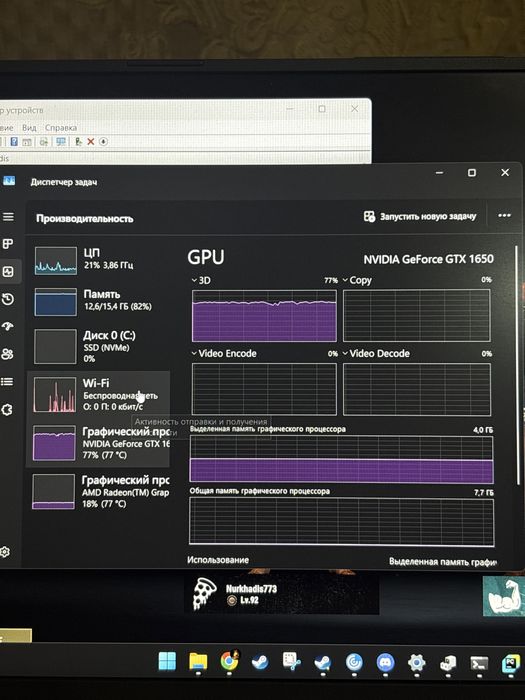This screenshot has width=525, height=700.
Task: Click the Использование label at the bottom
Action: (218, 560)
